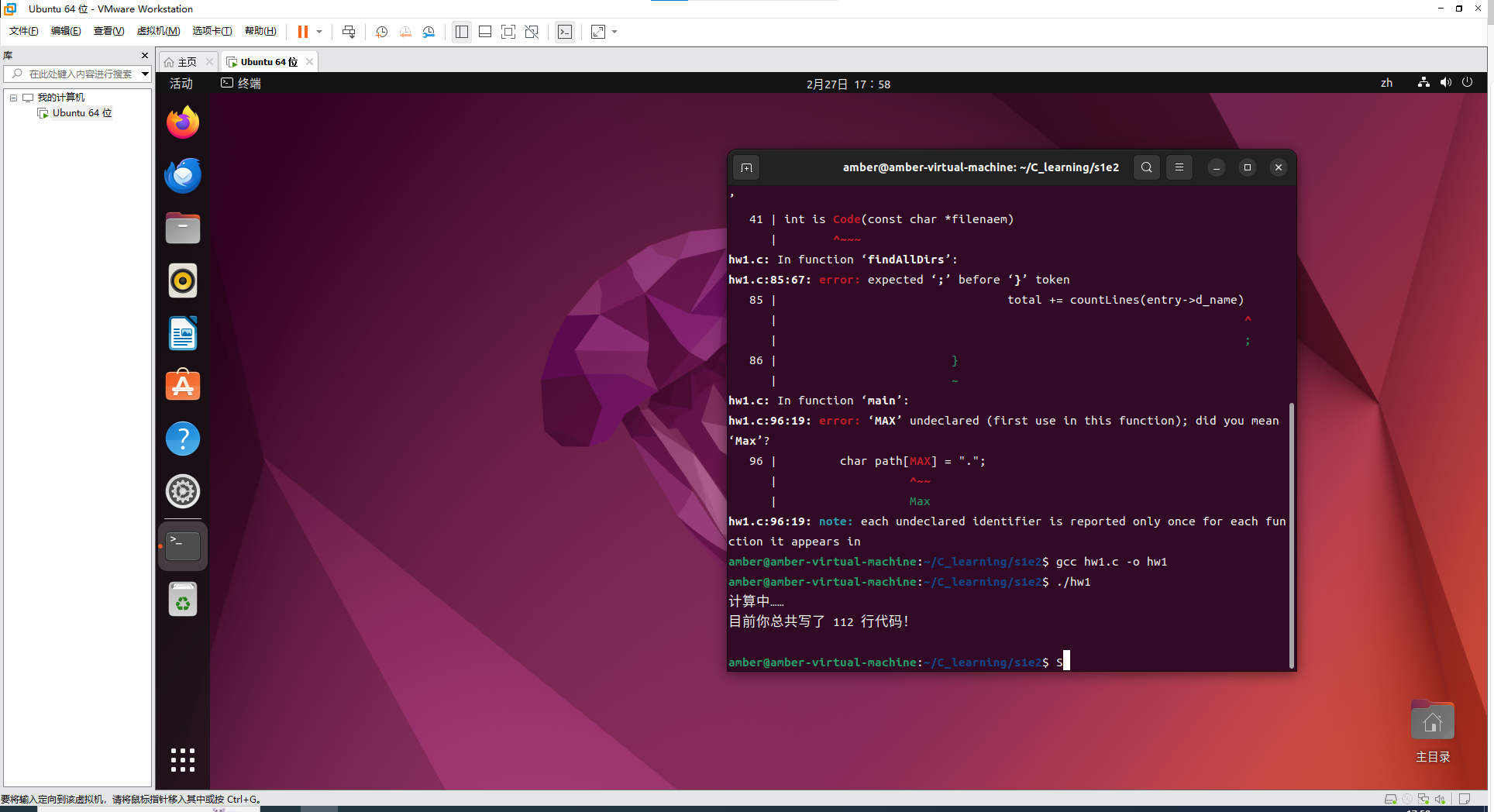Toggle the Unity mode toolbar button
Screen dimensions: 1494x812
click(532, 32)
